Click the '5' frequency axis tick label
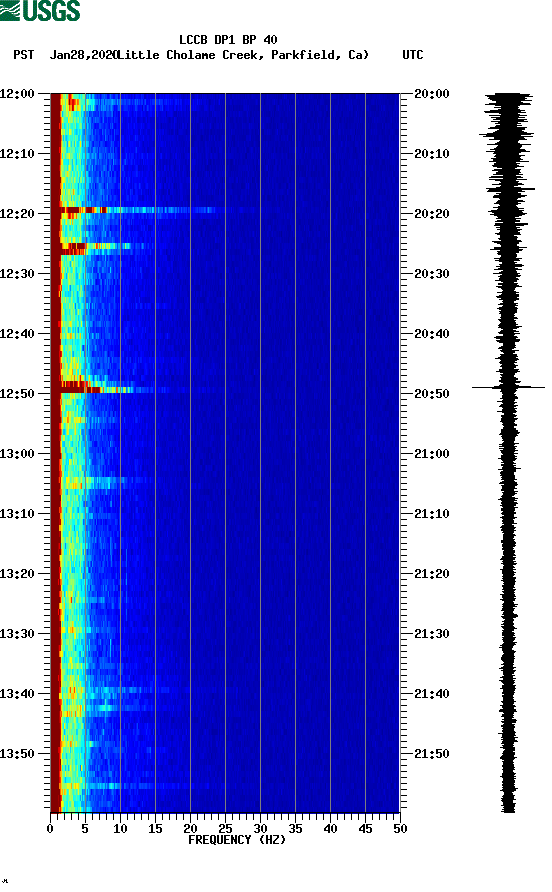The image size is (552, 892). point(85,829)
